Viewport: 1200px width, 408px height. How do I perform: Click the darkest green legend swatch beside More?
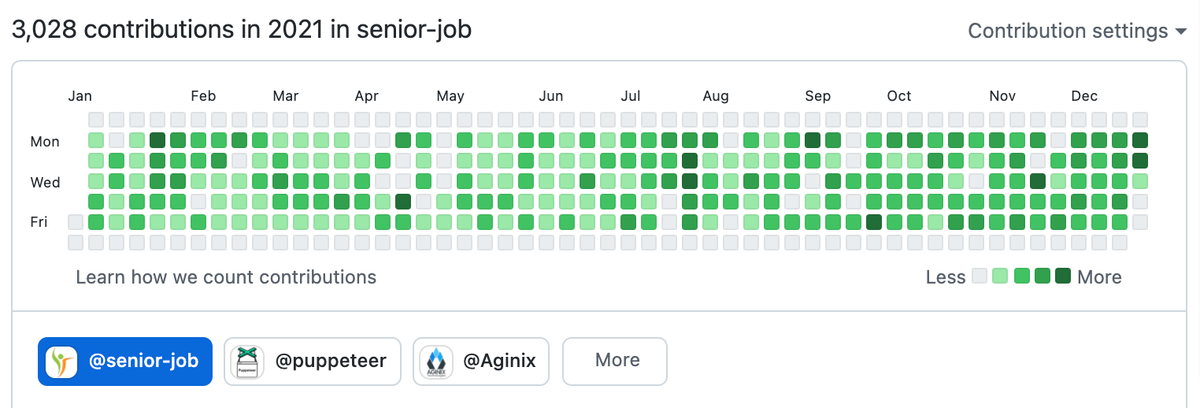pyautogui.click(x=1063, y=277)
